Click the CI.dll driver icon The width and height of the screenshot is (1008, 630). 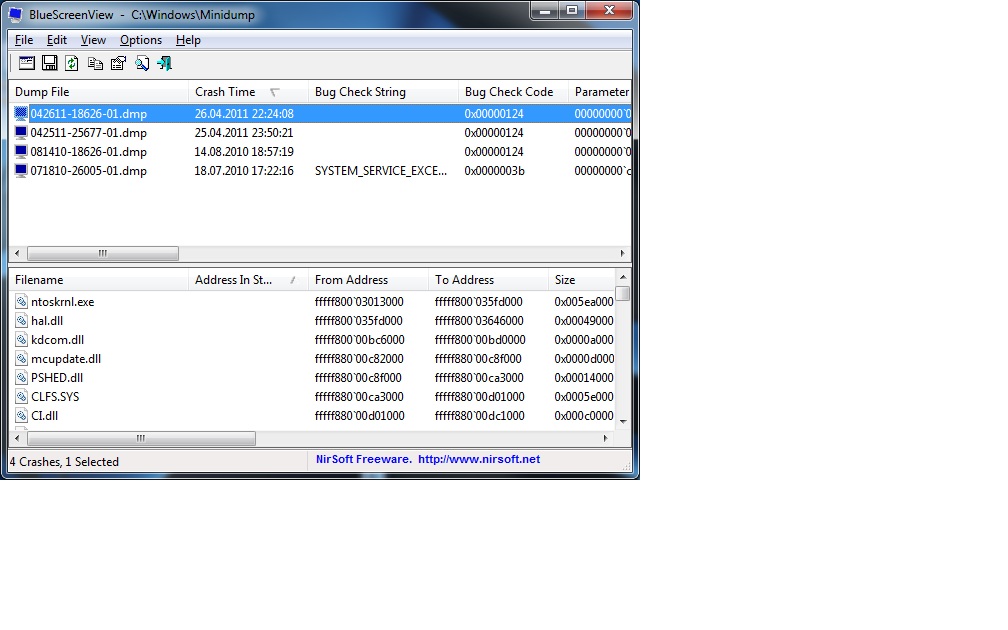click(21, 415)
